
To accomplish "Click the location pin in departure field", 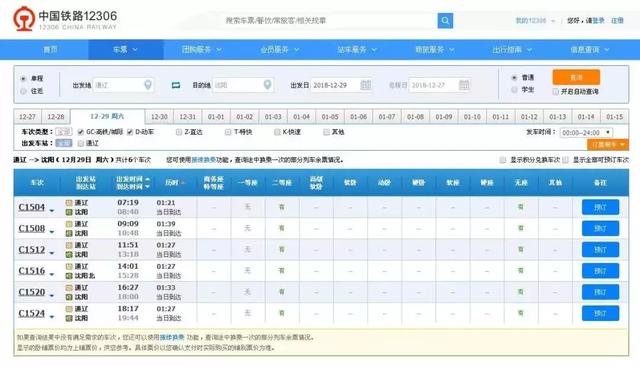I will pos(148,85).
